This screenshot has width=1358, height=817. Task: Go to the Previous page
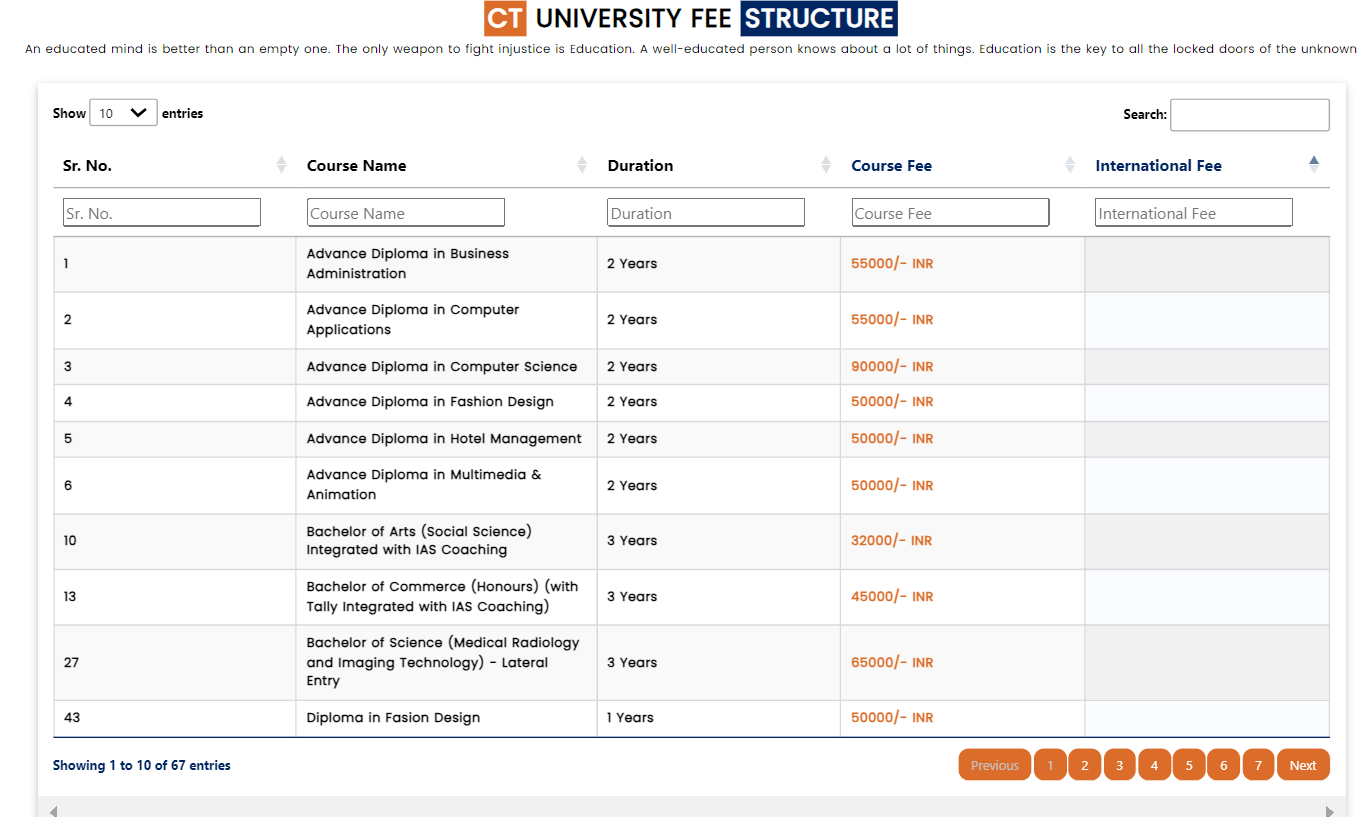(x=995, y=765)
